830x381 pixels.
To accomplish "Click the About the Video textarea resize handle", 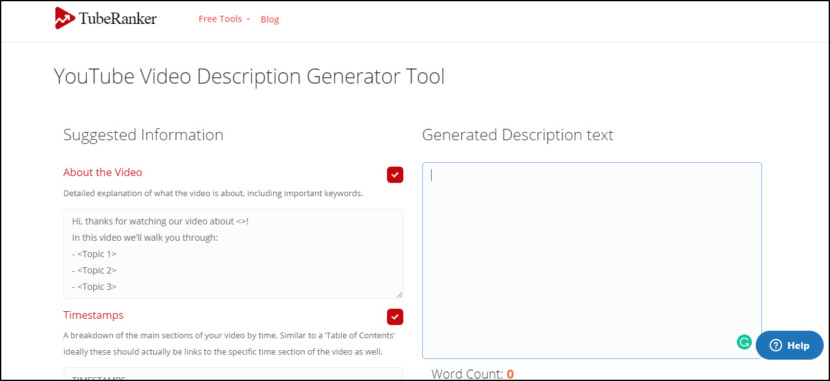I will [399, 295].
